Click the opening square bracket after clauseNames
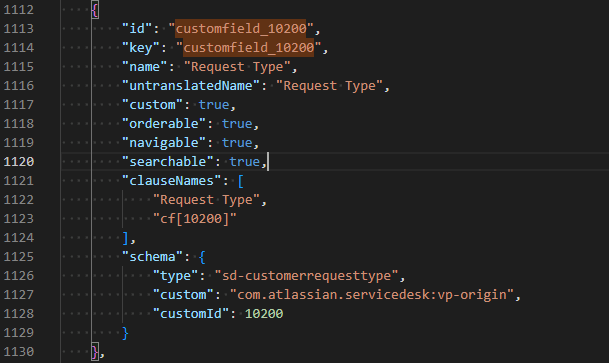 pos(241,181)
